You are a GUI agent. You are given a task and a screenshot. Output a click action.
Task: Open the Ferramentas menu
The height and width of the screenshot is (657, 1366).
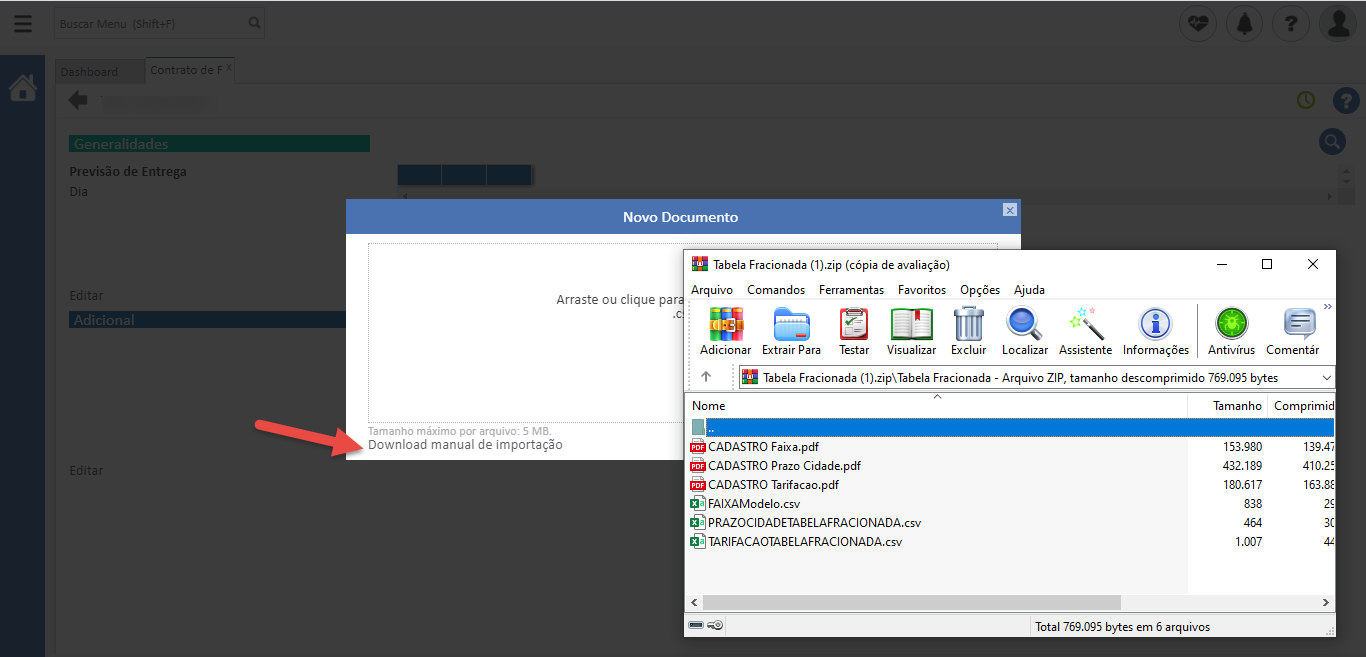(x=851, y=290)
